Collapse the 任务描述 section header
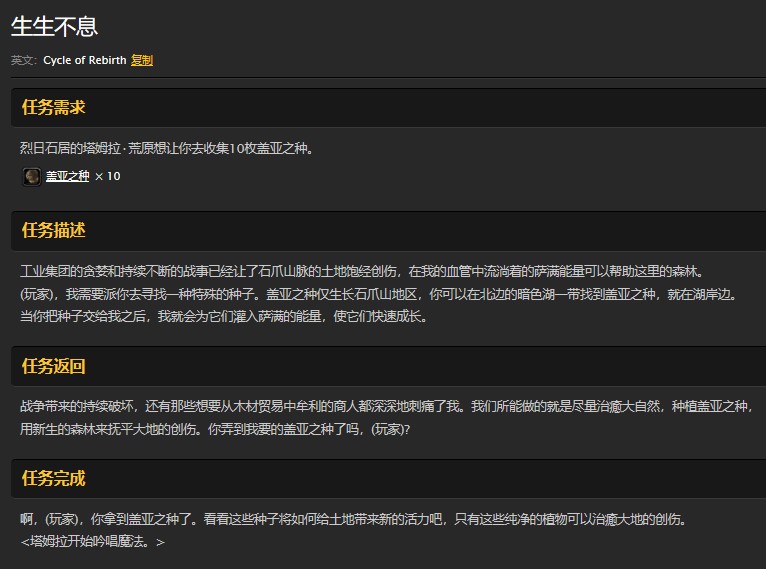The image size is (766, 569). [x=54, y=230]
